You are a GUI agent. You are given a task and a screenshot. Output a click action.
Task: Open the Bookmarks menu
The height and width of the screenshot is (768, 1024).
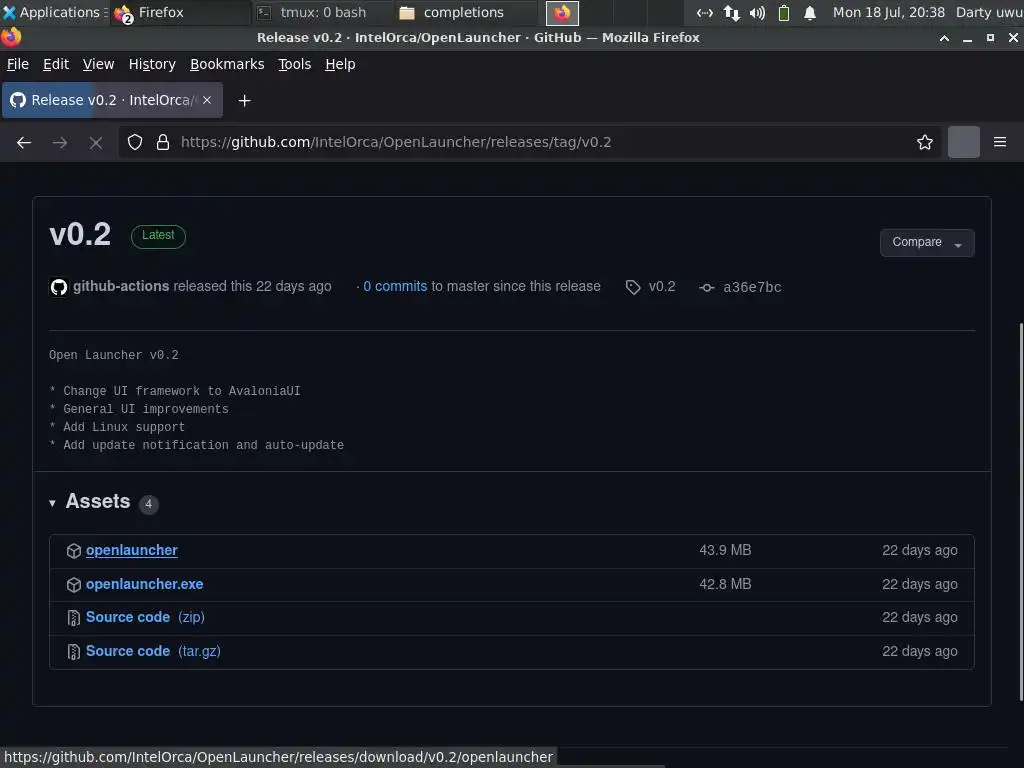[x=227, y=64]
